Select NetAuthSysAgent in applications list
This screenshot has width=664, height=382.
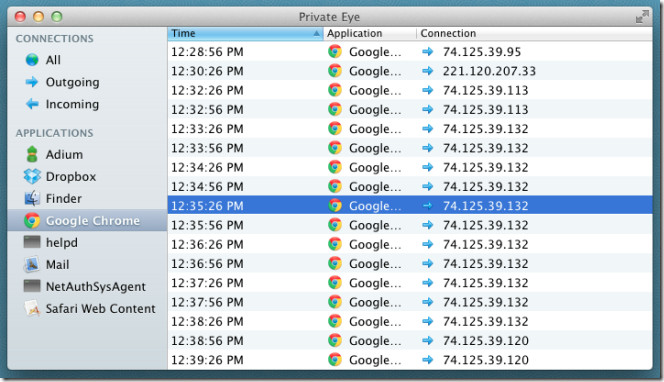point(95,287)
